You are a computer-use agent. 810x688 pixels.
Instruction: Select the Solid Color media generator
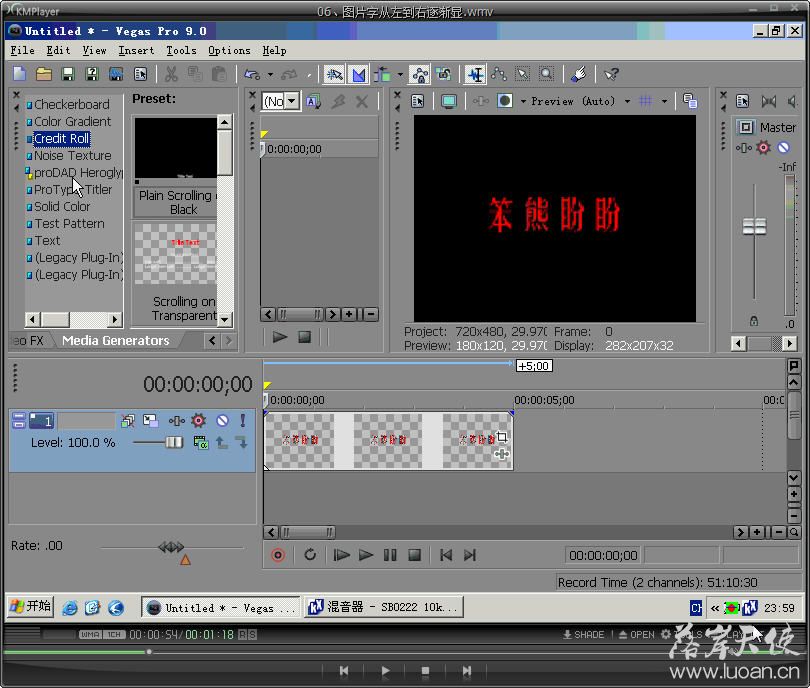click(x=62, y=207)
